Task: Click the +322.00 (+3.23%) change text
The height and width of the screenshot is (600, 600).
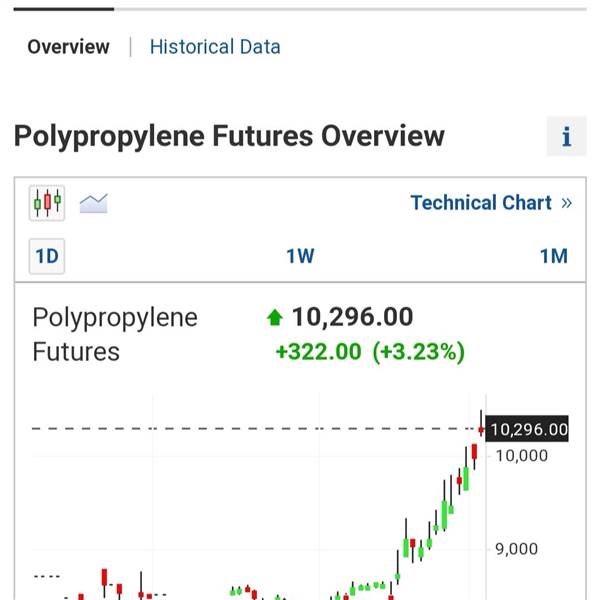Action: pos(370,352)
